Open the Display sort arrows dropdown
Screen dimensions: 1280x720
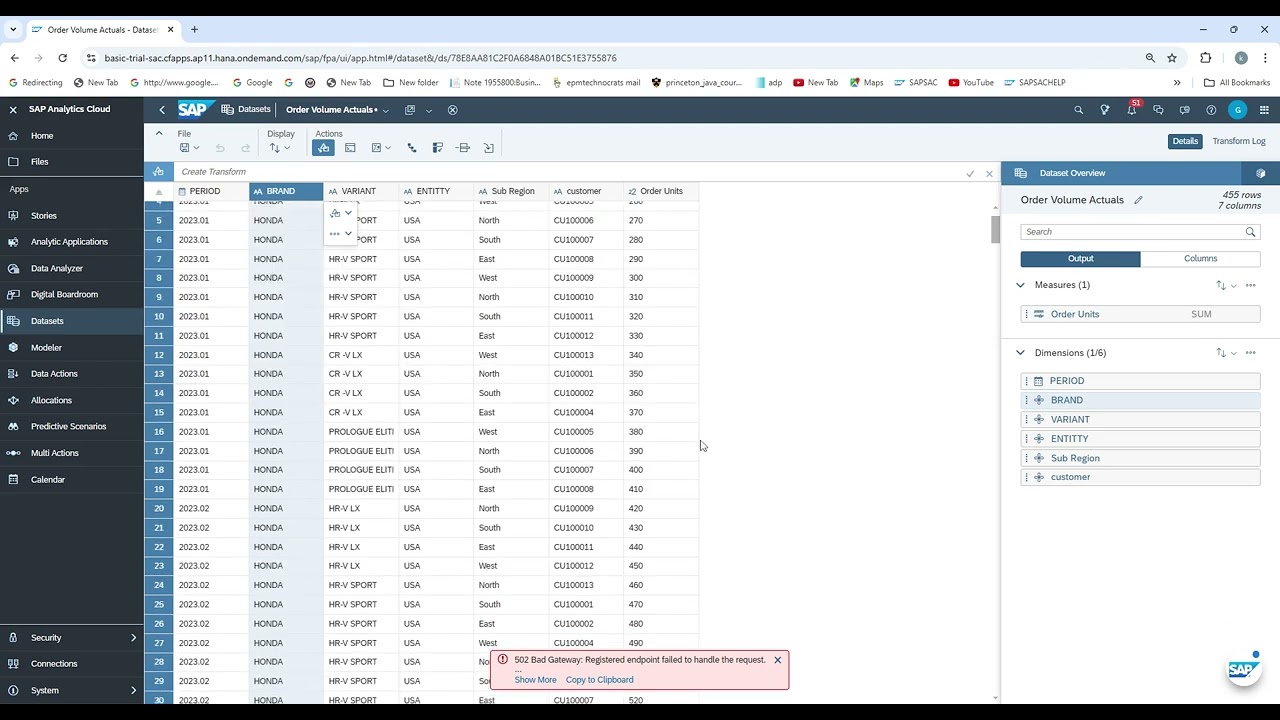pyautogui.click(x=280, y=148)
